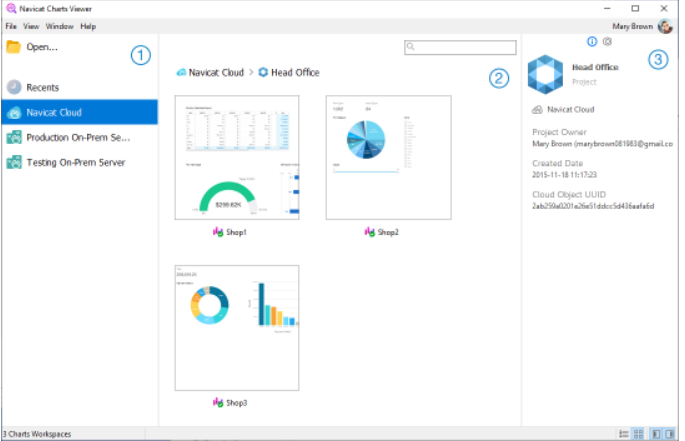Click Head Office icon in breadcrumb
Viewport: 685px width, 441px height.
click(263, 72)
